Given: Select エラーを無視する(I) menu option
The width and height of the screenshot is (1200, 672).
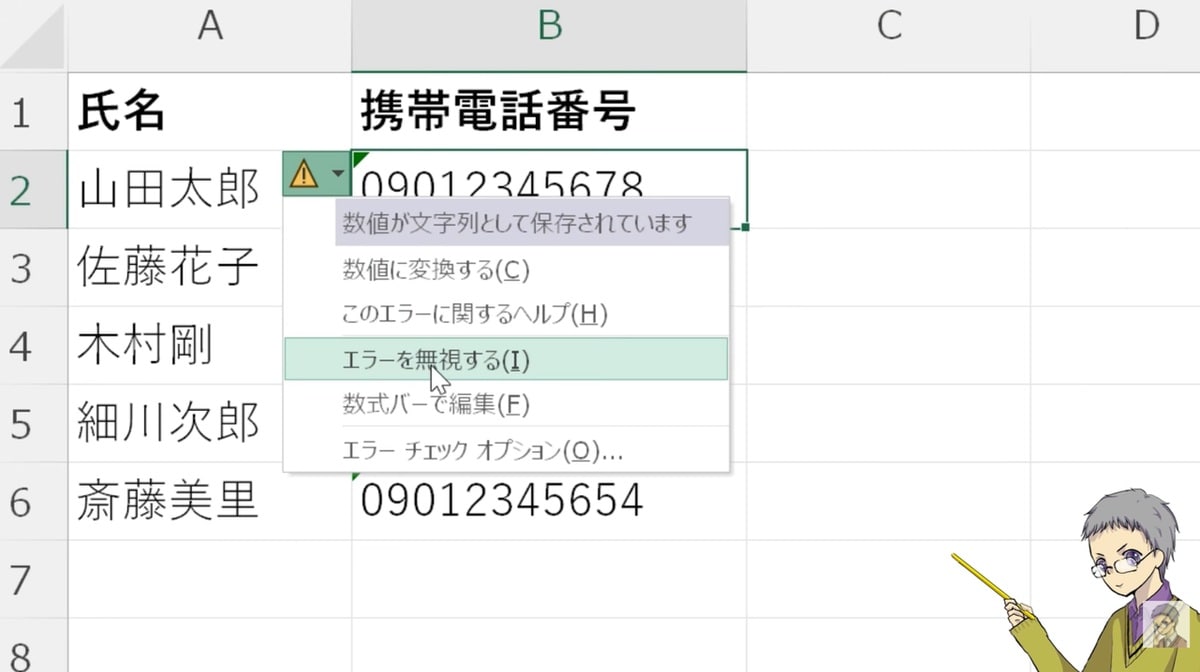Looking at the screenshot, I should click(x=506, y=359).
